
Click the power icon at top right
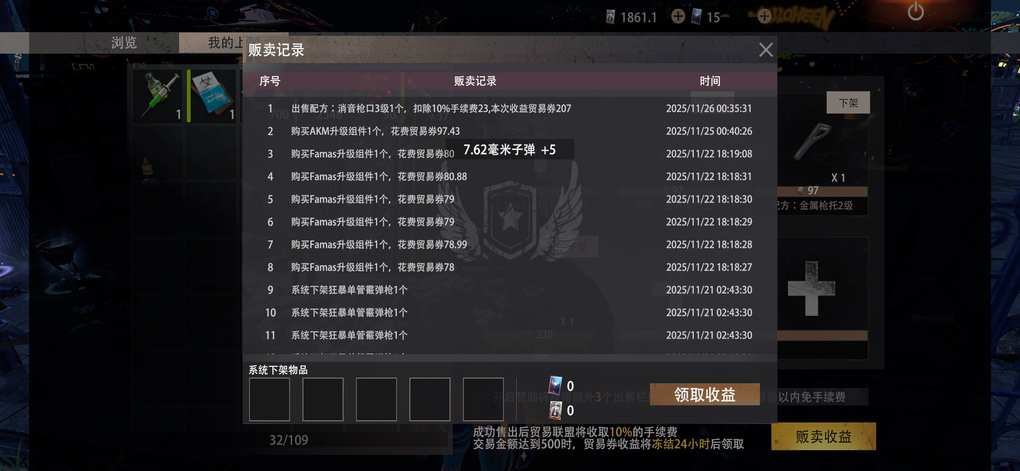(916, 11)
